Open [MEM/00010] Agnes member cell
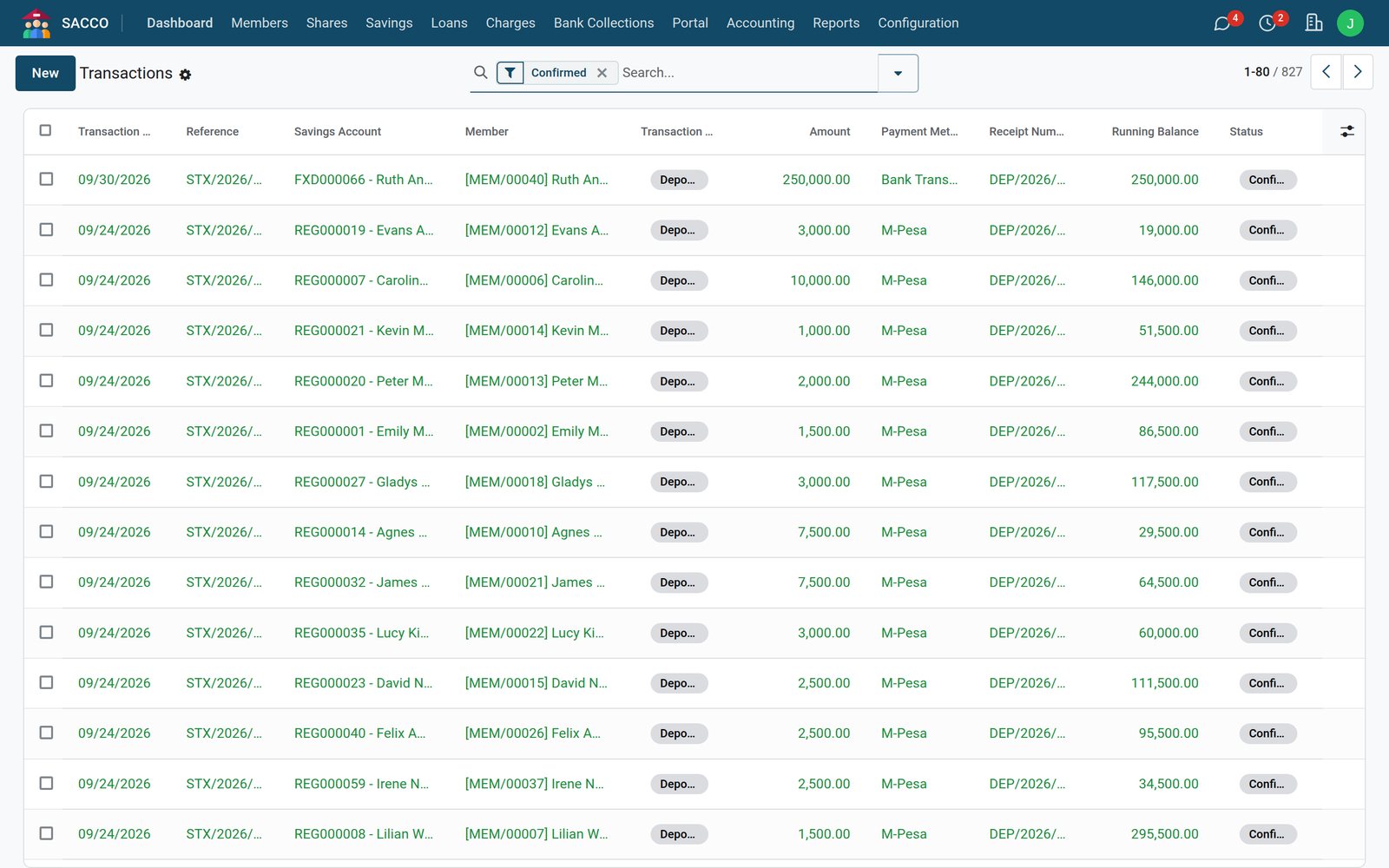Screen dimensions: 1389x868 pyautogui.click(x=533, y=532)
